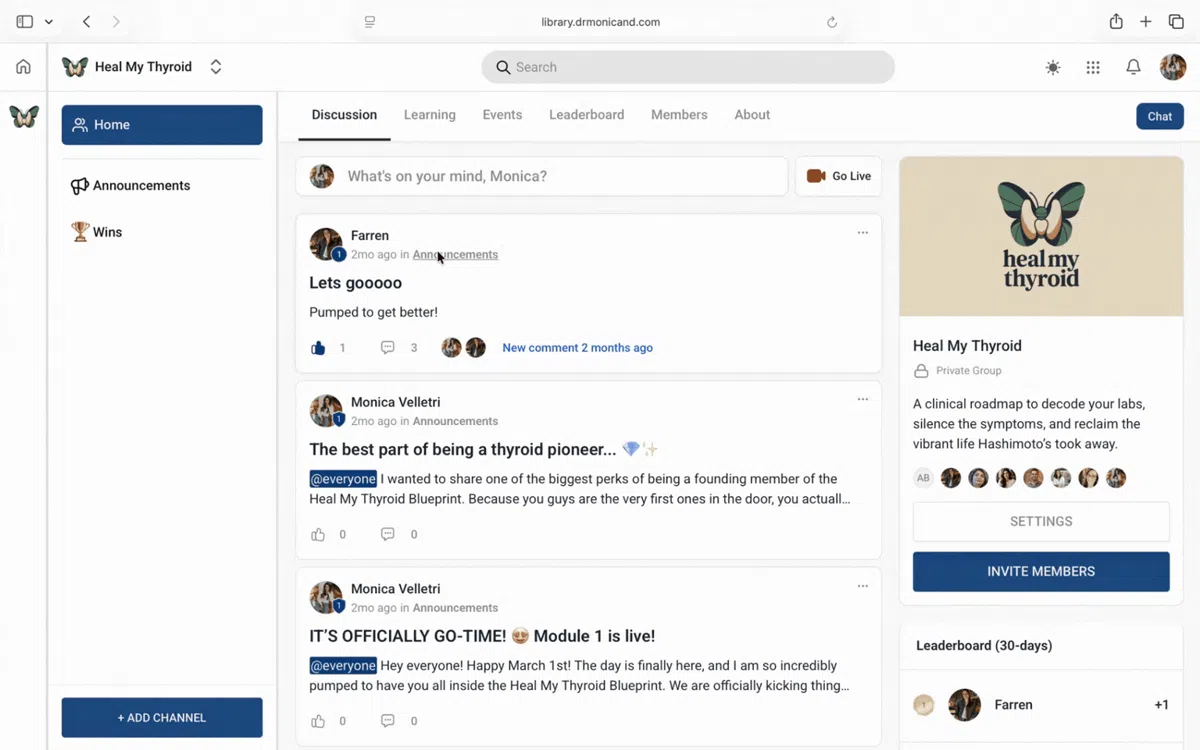Expand the sidebar options chevron in Safari toolbar
This screenshot has width=1200, height=750.
pos(48,22)
